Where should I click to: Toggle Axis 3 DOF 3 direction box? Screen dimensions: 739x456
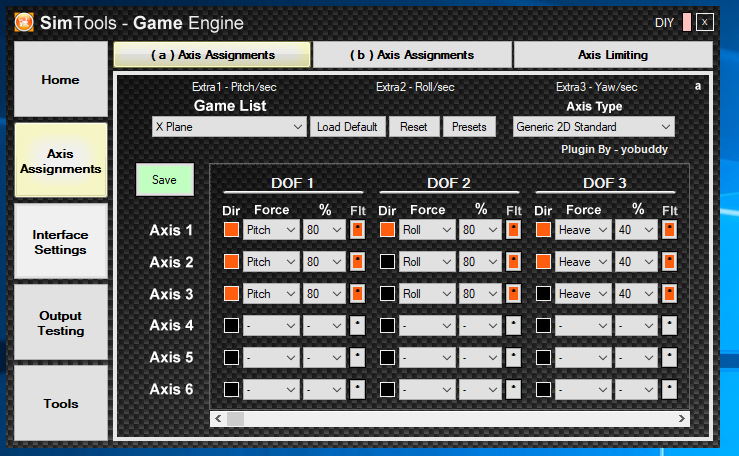(x=543, y=294)
